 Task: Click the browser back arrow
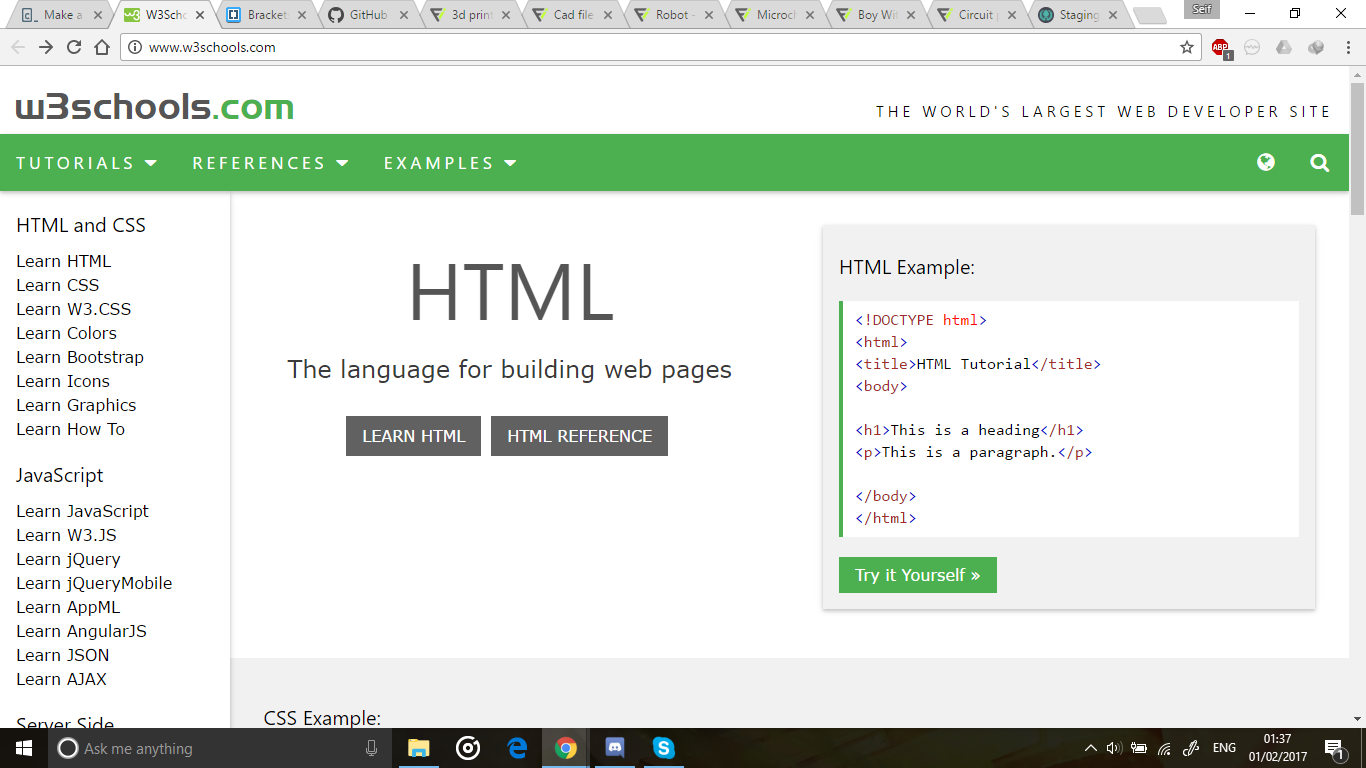18,47
